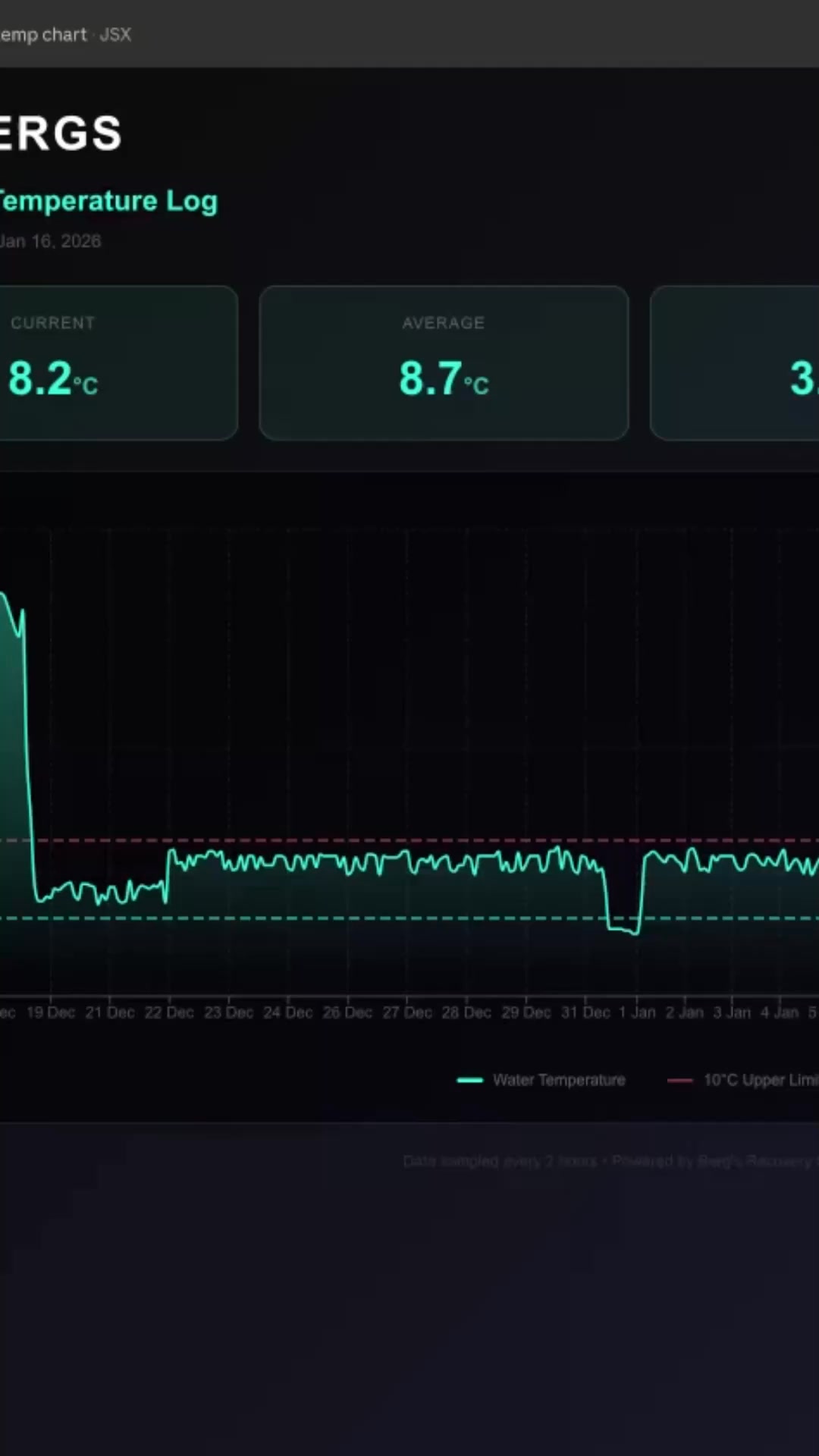Click the Jan 16, 2026 date text

(50, 241)
